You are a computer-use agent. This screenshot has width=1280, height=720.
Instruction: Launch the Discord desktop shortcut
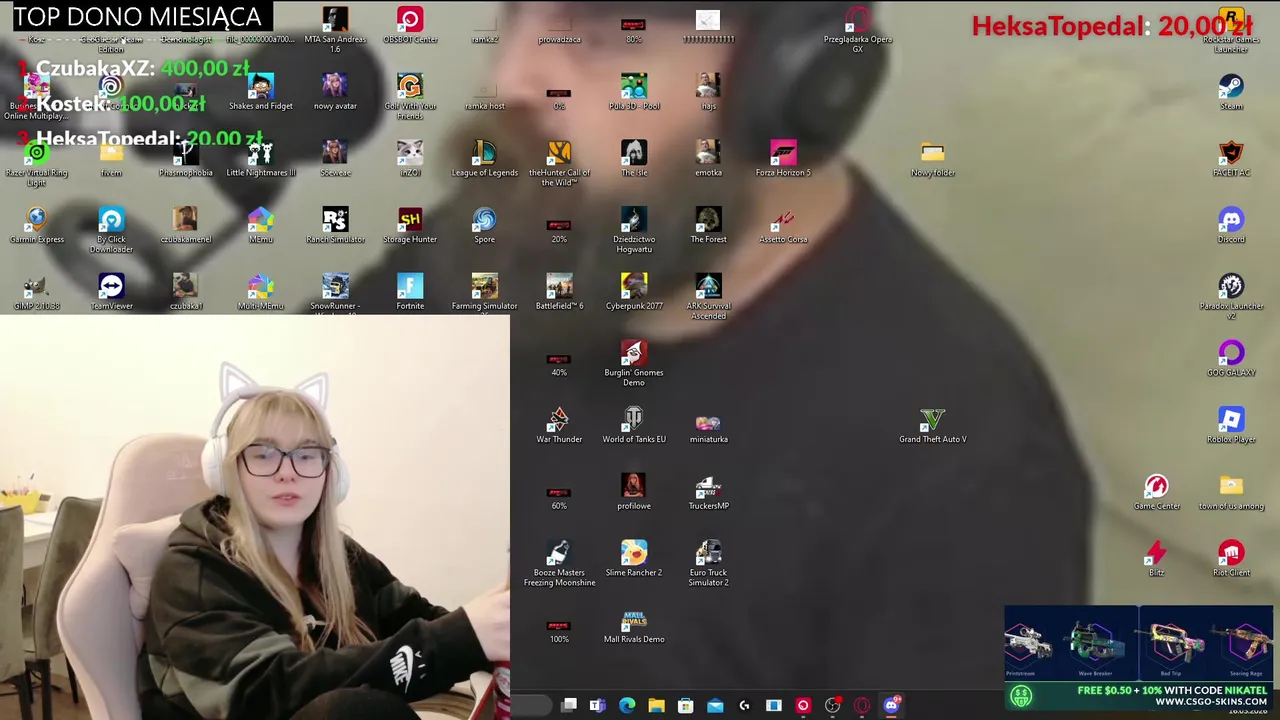click(x=1231, y=225)
